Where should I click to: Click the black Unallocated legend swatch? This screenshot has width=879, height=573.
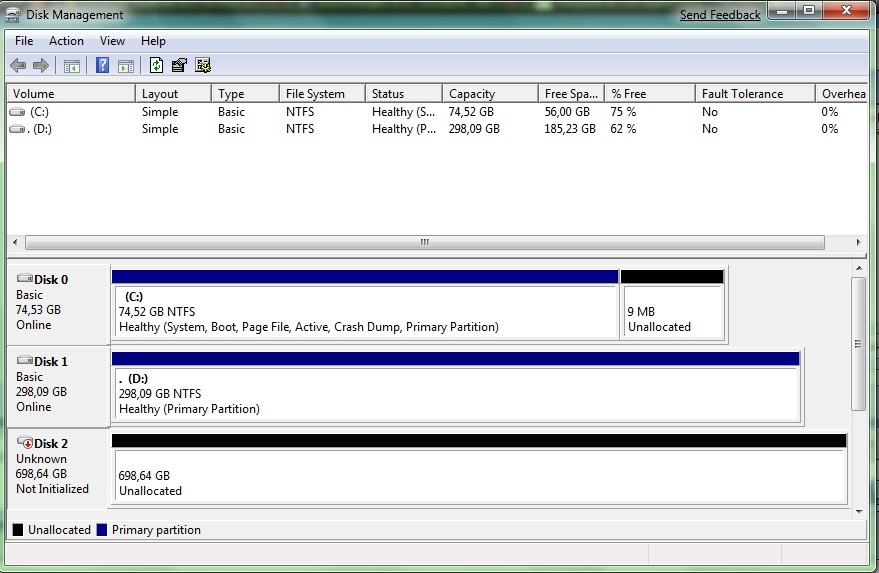click(18, 530)
